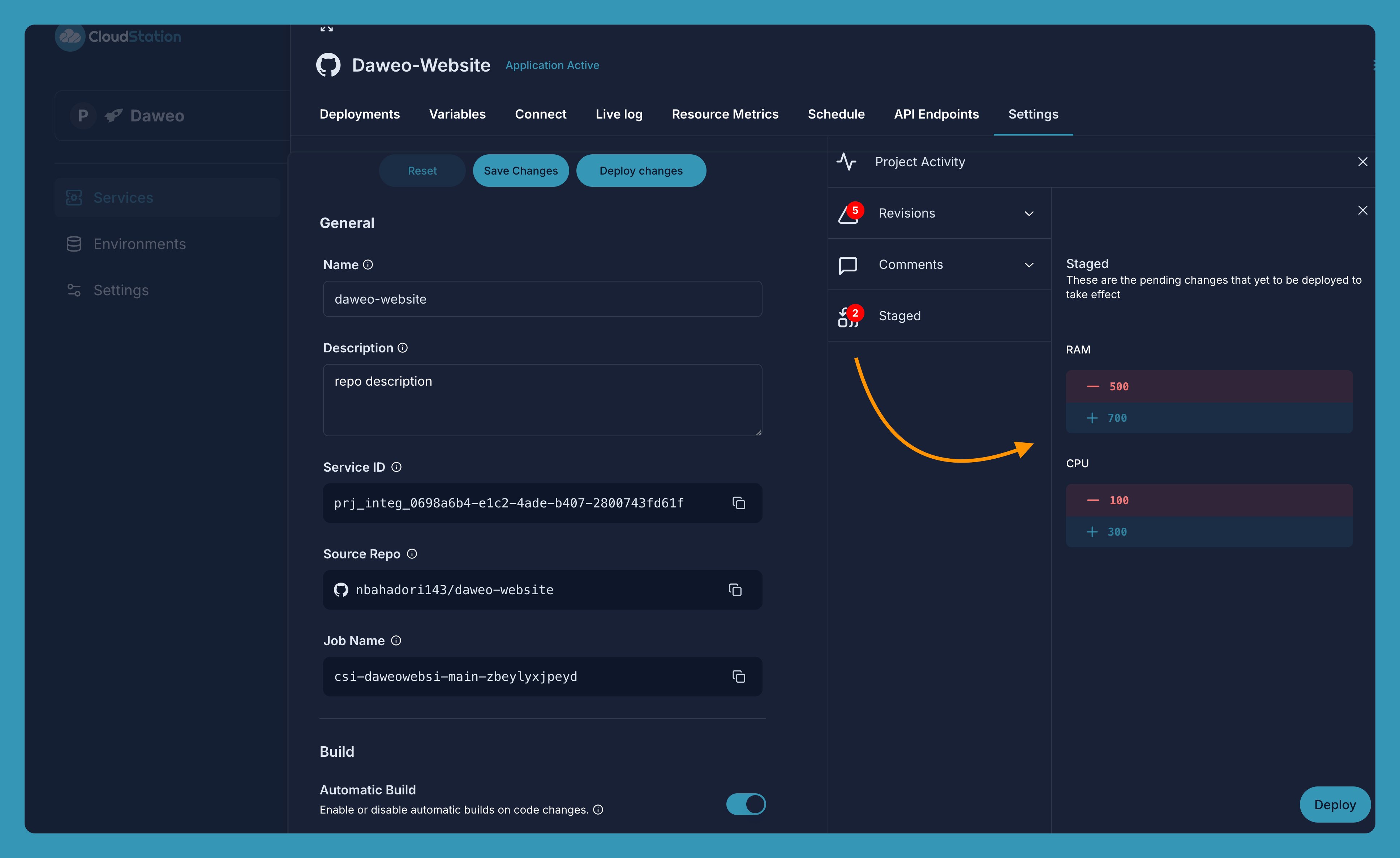The image size is (1400, 858).
Task: Close the Project Activity panel
Action: pyautogui.click(x=1362, y=162)
